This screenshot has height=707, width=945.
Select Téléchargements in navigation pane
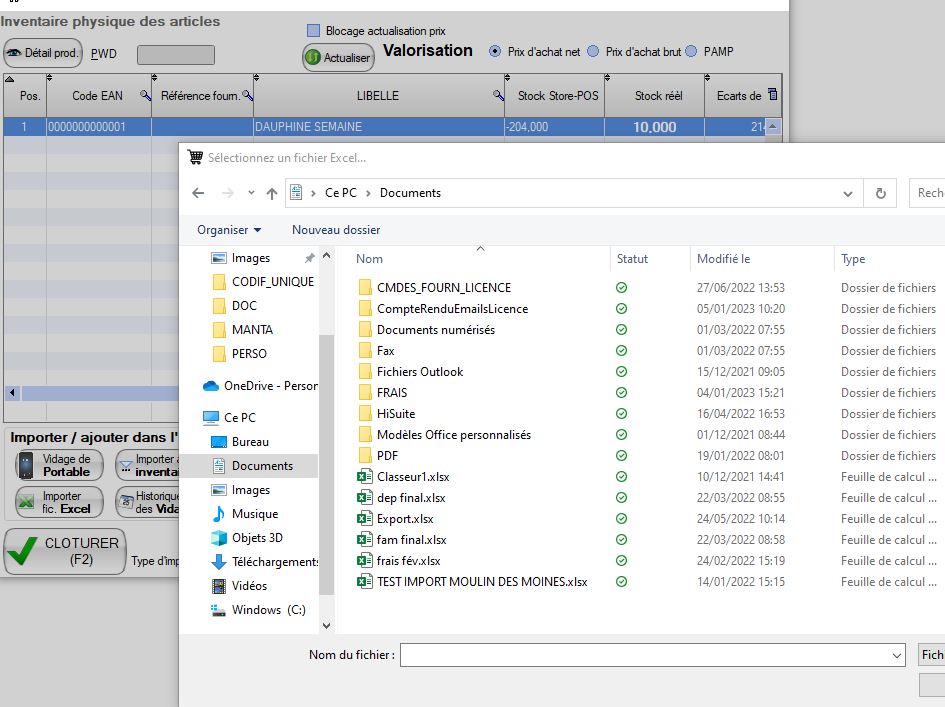pyautogui.click(x=274, y=562)
